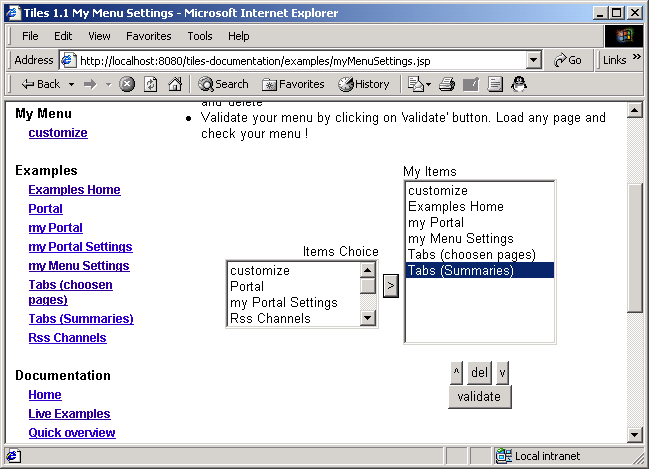This screenshot has width=649, height=469.
Task: Click the Stop loading icon
Action: (x=127, y=84)
